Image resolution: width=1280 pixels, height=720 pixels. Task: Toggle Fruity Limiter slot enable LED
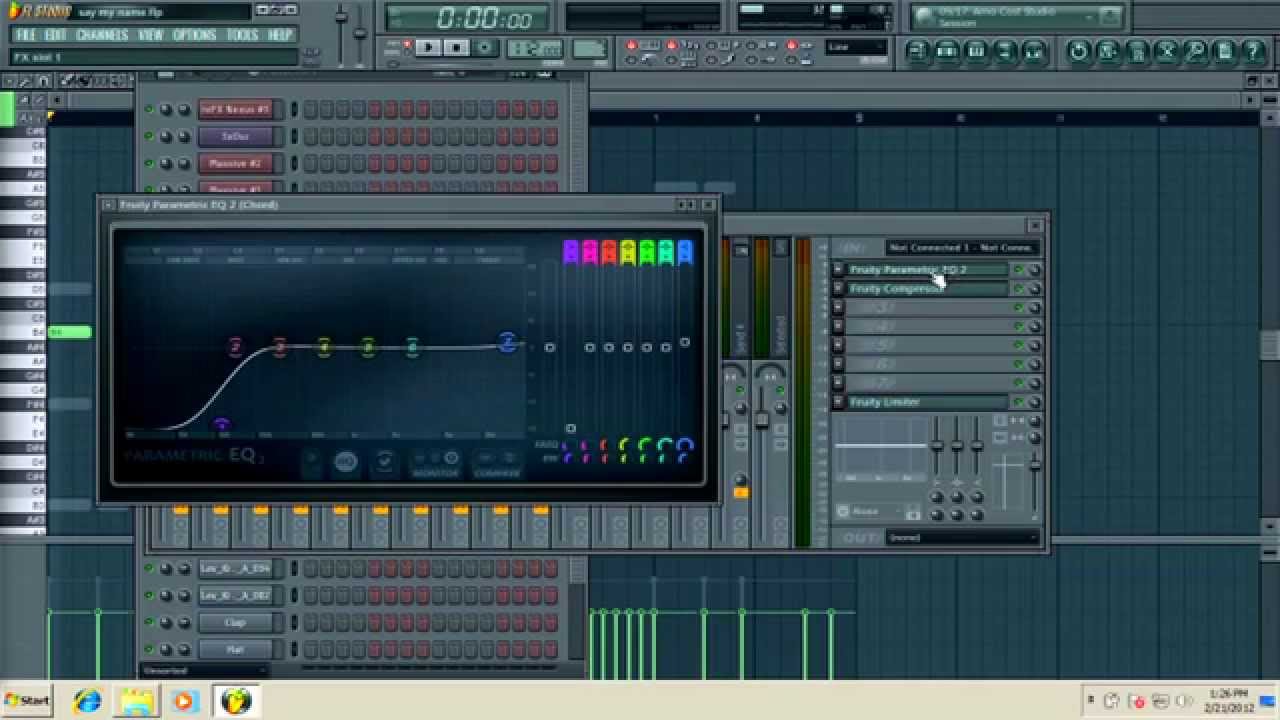[1018, 402]
